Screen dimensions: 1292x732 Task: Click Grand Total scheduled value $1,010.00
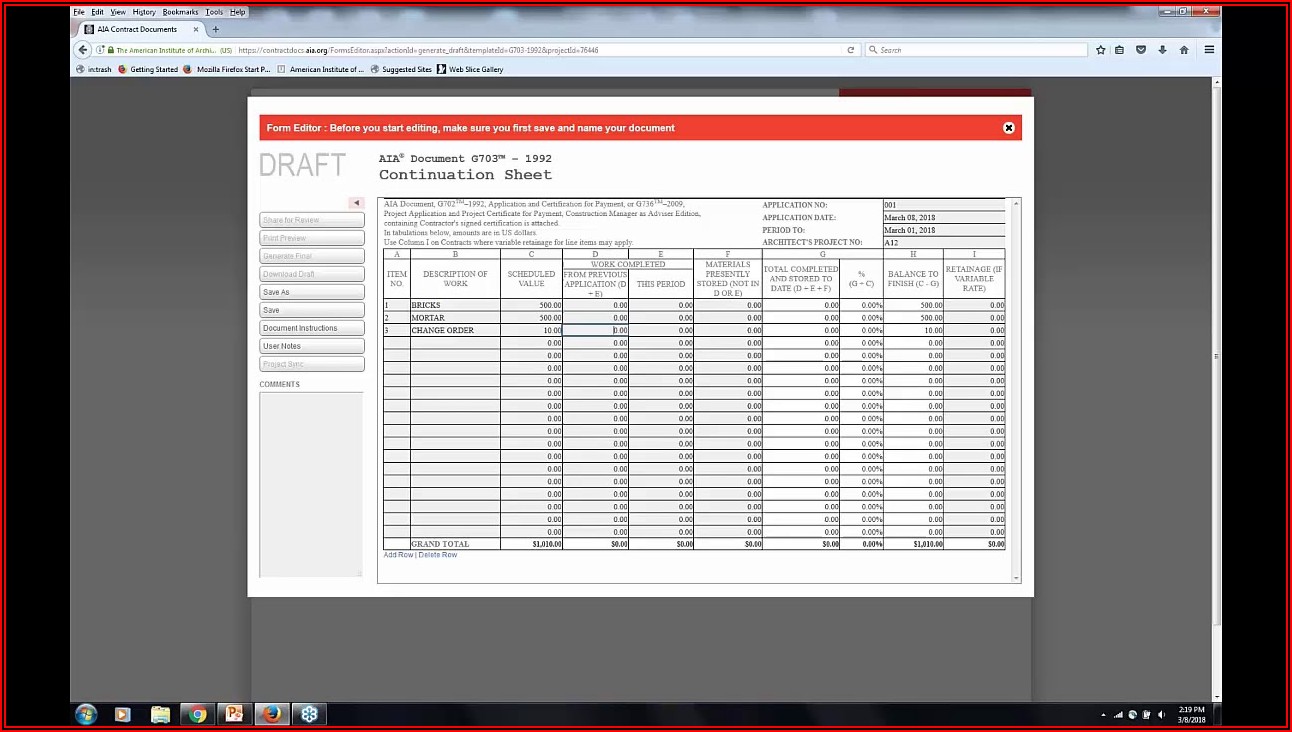[531, 544]
